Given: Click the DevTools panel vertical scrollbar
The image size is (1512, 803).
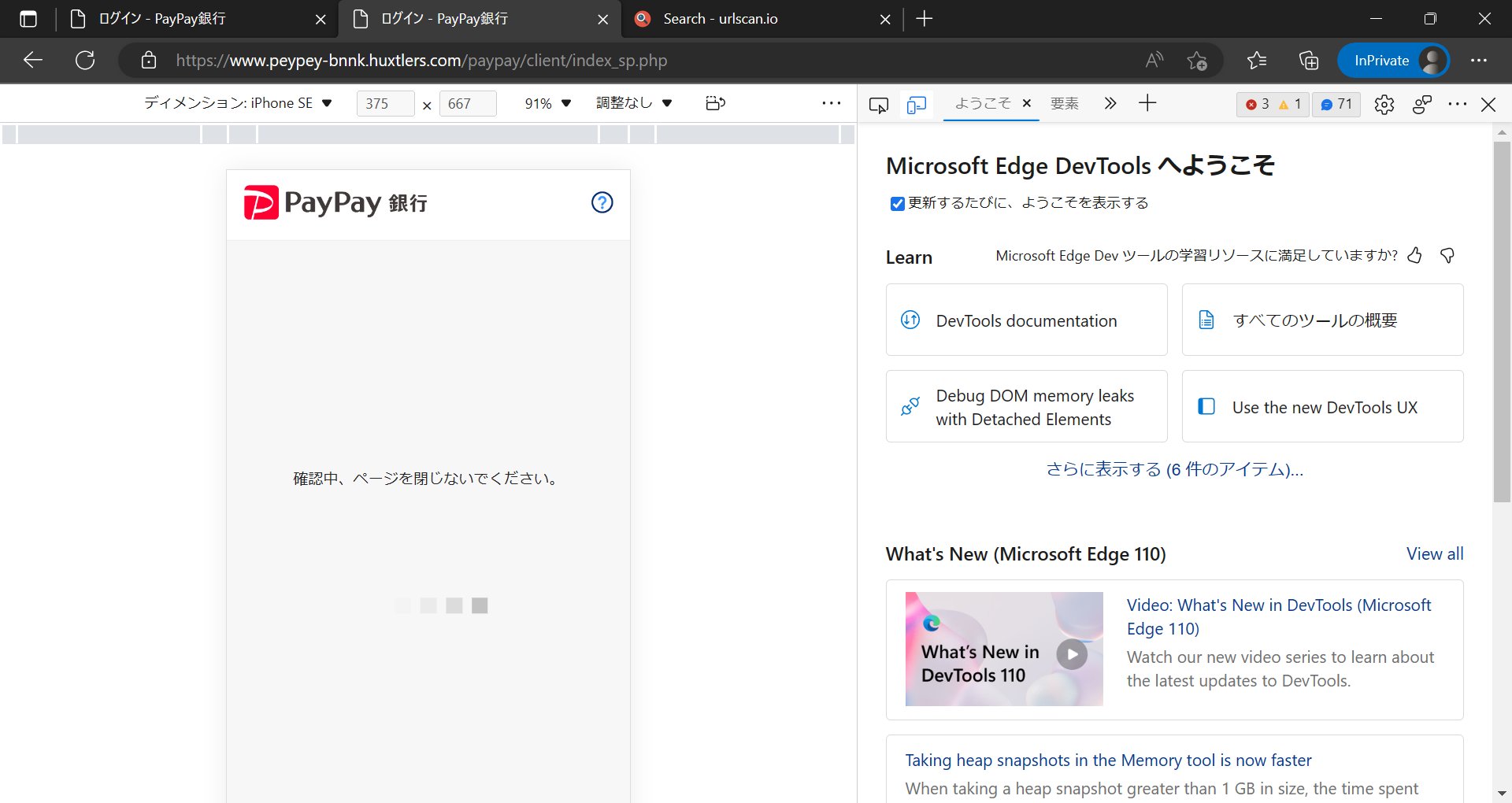Looking at the screenshot, I should (x=1502, y=322).
